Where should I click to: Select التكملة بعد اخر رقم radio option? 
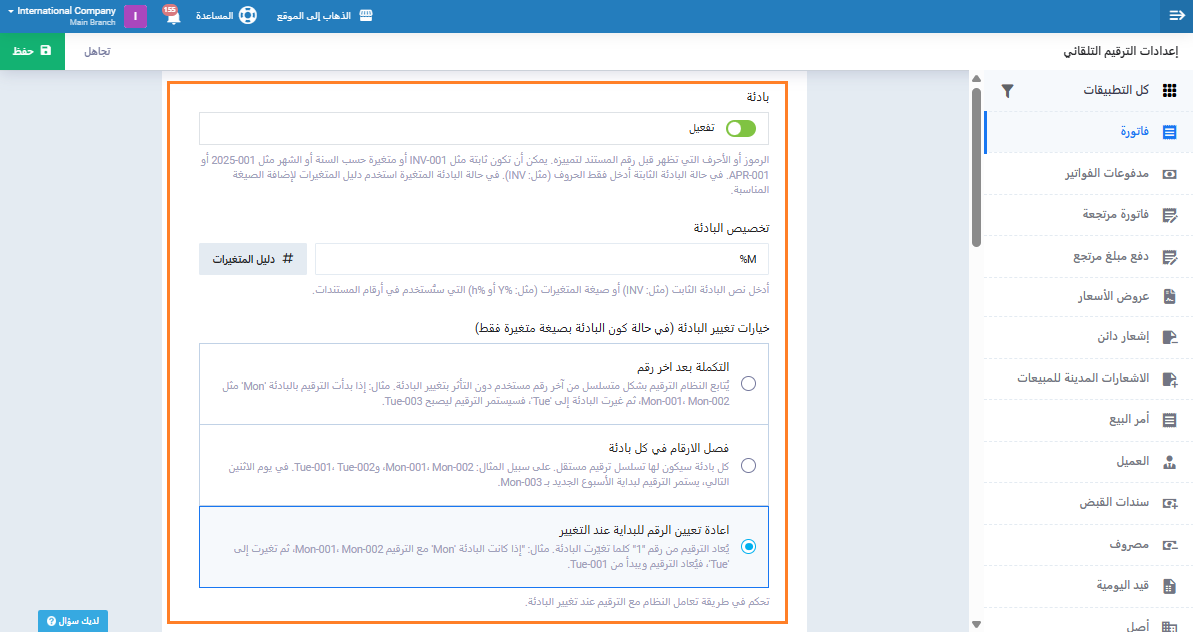click(x=748, y=383)
